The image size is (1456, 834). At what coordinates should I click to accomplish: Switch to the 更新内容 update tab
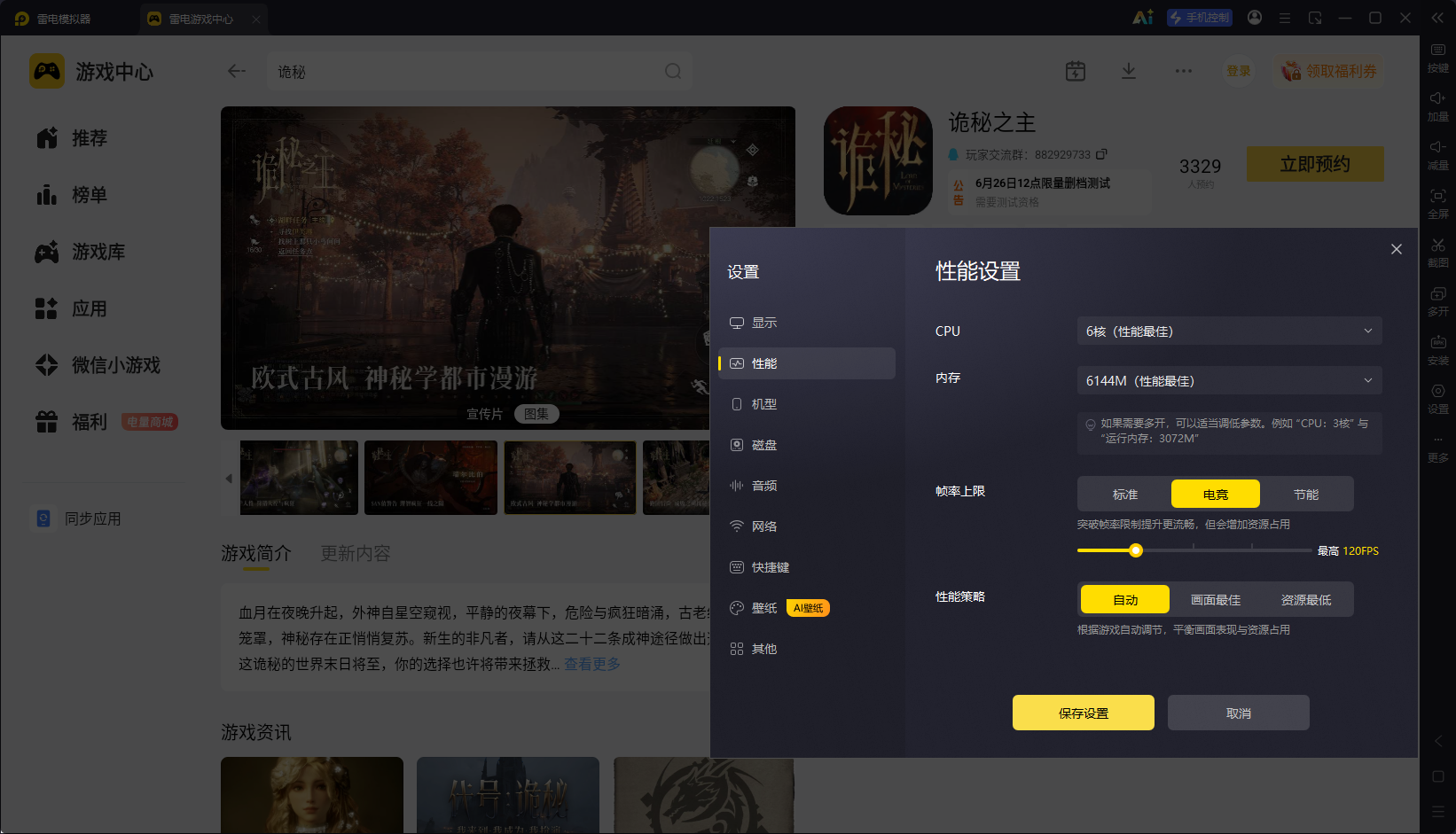coord(355,554)
